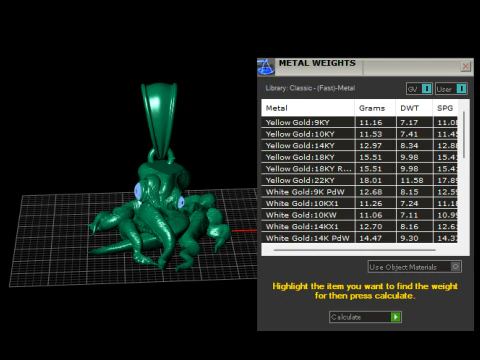Click the Library: Classic - (Fast)-Metal label

[310, 88]
